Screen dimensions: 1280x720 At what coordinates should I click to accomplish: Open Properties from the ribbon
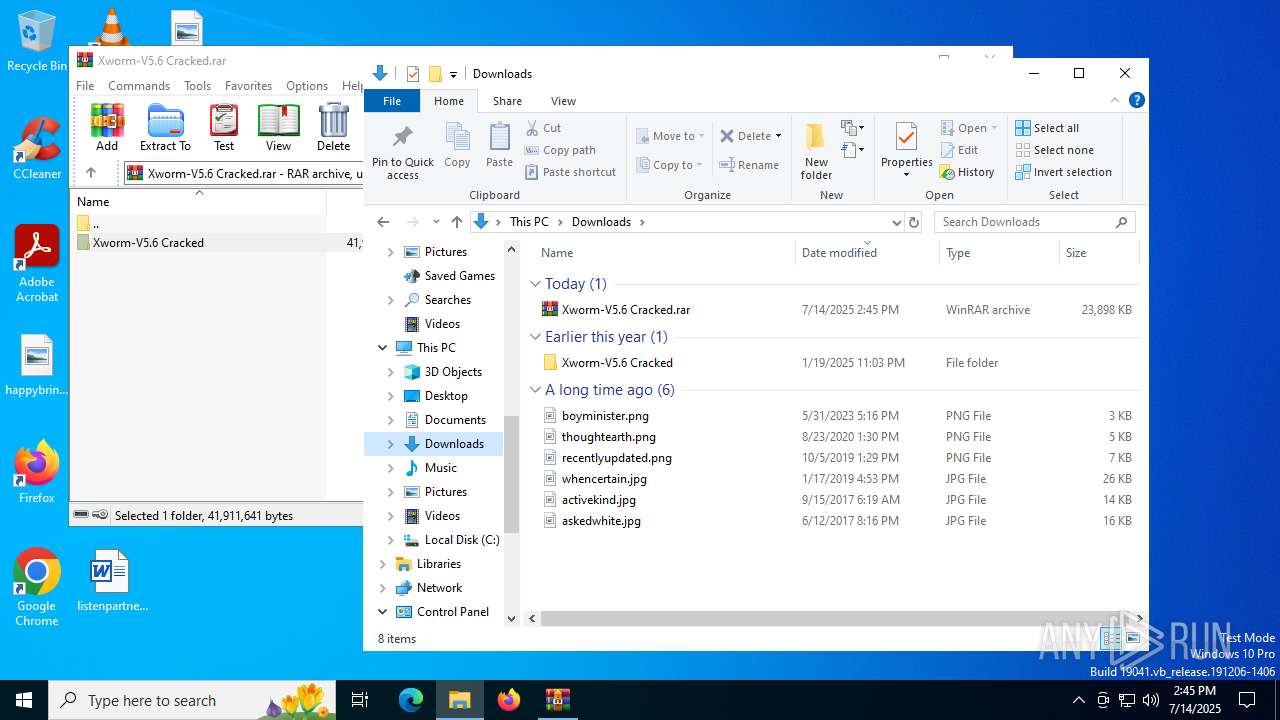pos(906,150)
